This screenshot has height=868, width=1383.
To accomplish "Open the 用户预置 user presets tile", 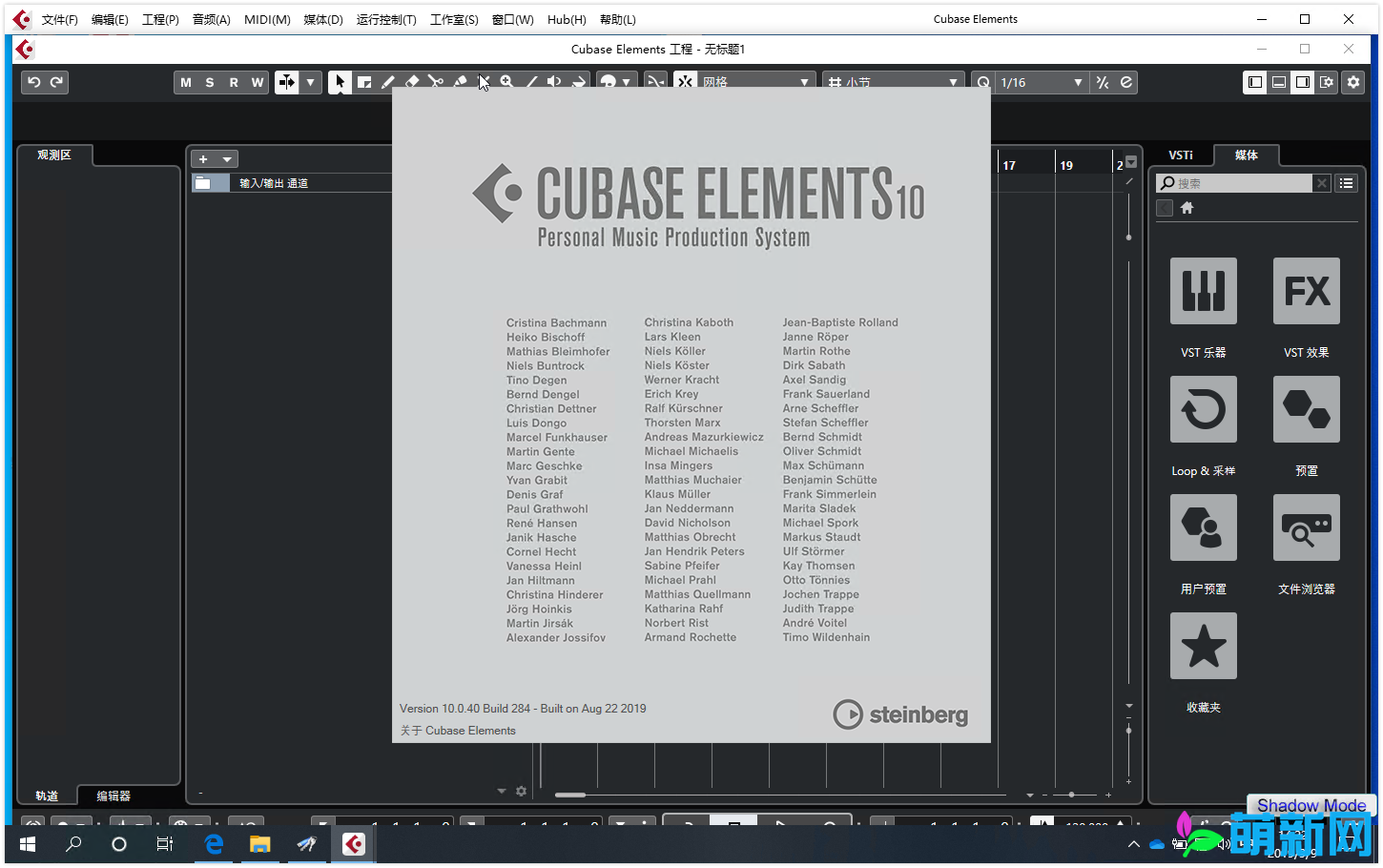I will click(1204, 527).
